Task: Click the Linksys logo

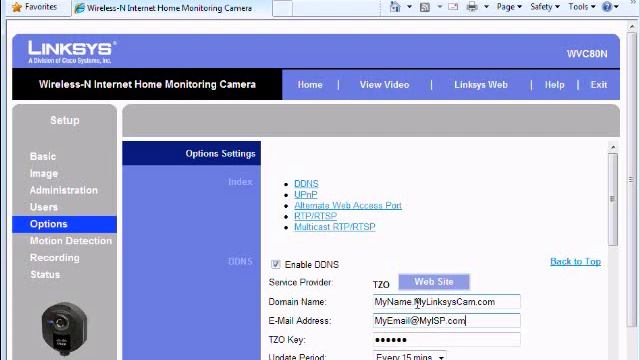Action: click(72, 52)
